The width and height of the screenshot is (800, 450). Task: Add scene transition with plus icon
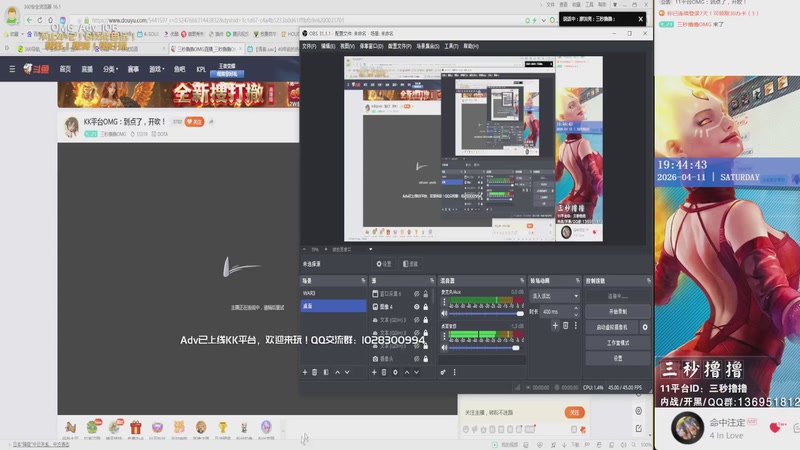555,326
